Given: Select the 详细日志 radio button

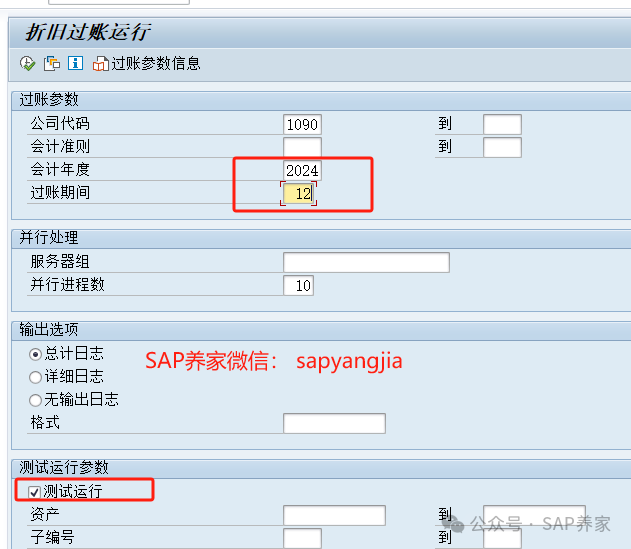Looking at the screenshot, I should point(35,377).
